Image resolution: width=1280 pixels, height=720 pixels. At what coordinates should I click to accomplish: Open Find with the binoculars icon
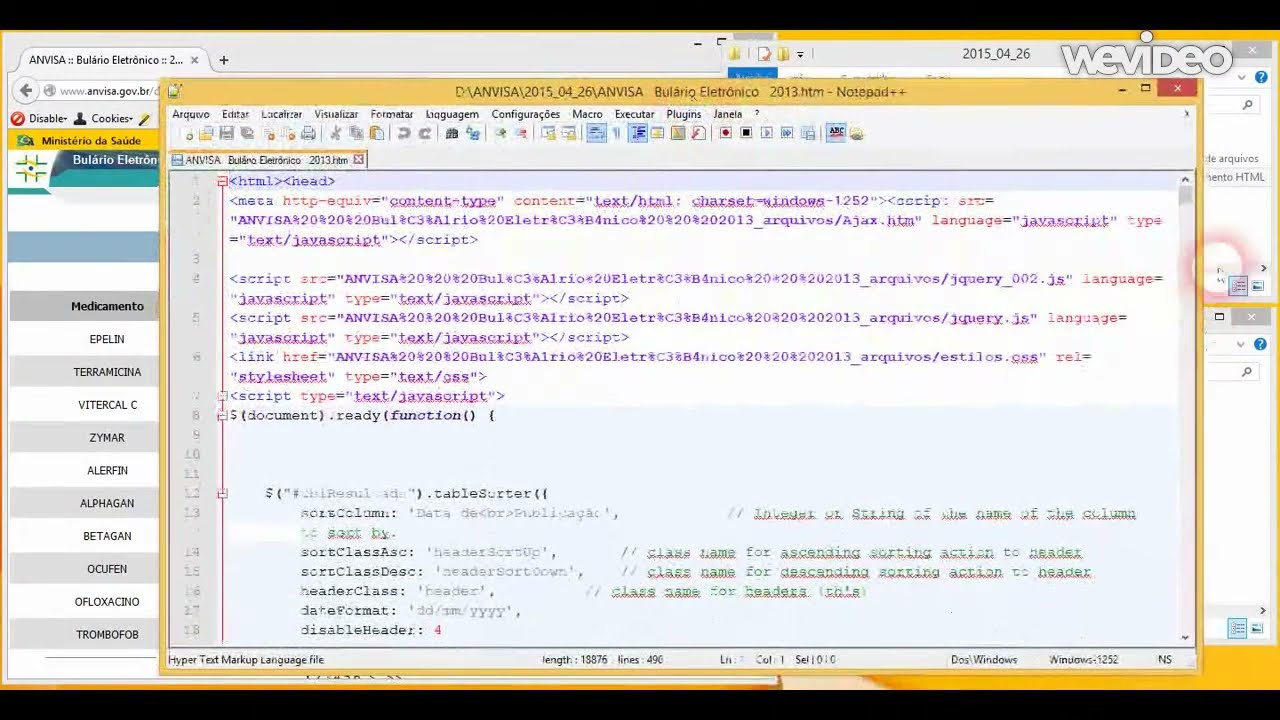[x=451, y=133]
